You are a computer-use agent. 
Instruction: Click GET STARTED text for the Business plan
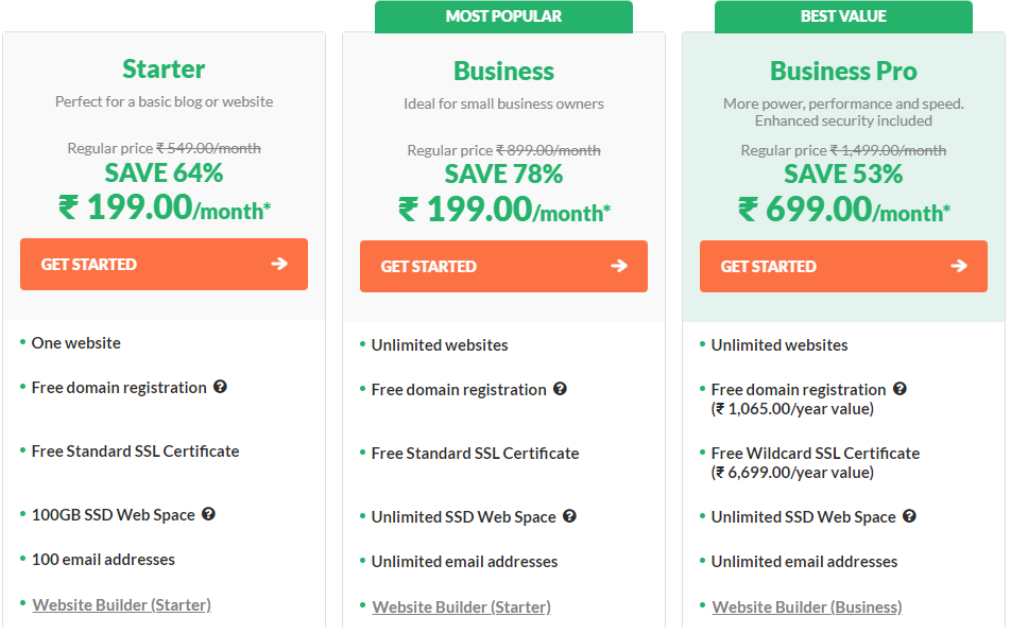[x=429, y=267]
